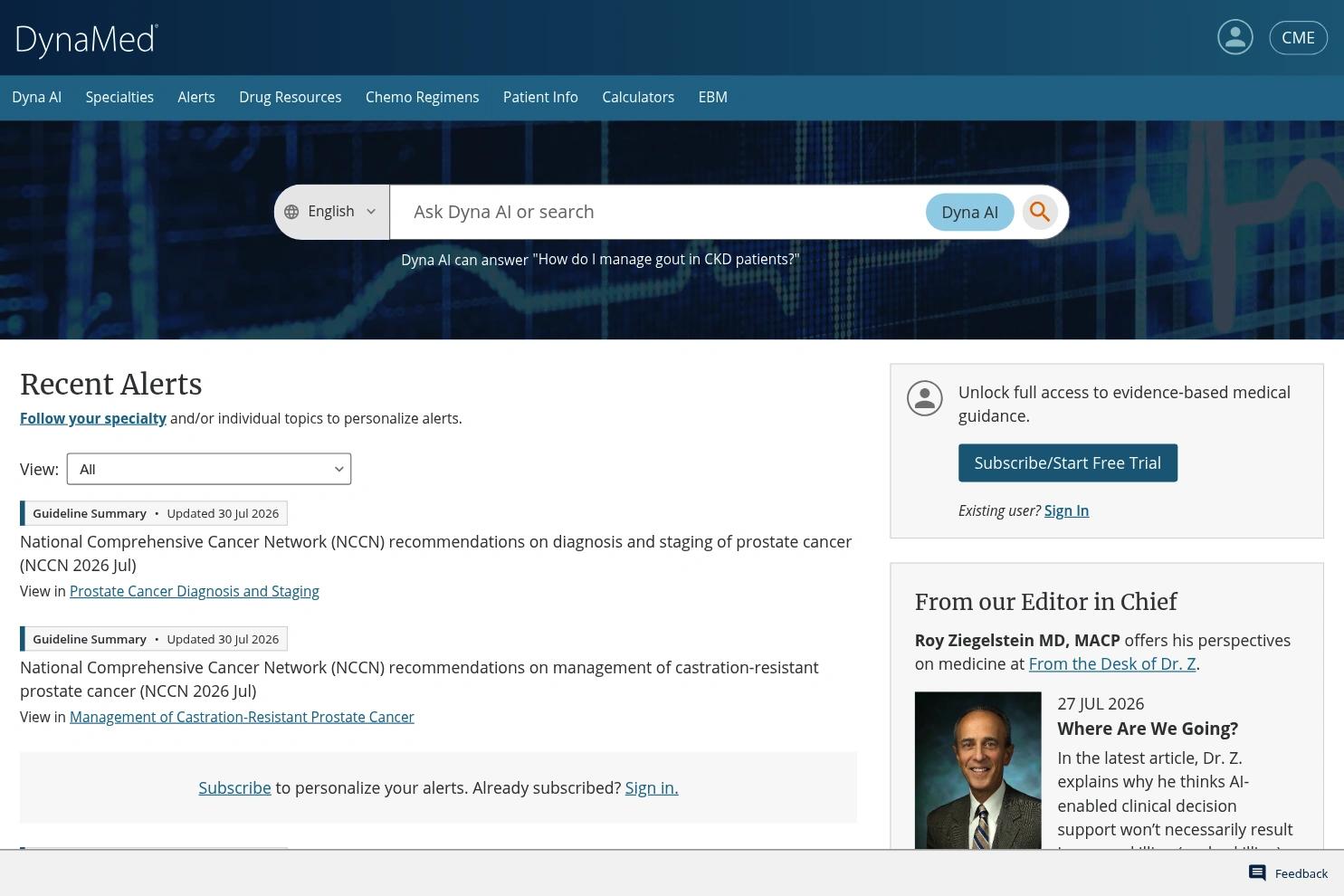
Task: Open the Chemo Regimens menu
Action: [x=423, y=97]
